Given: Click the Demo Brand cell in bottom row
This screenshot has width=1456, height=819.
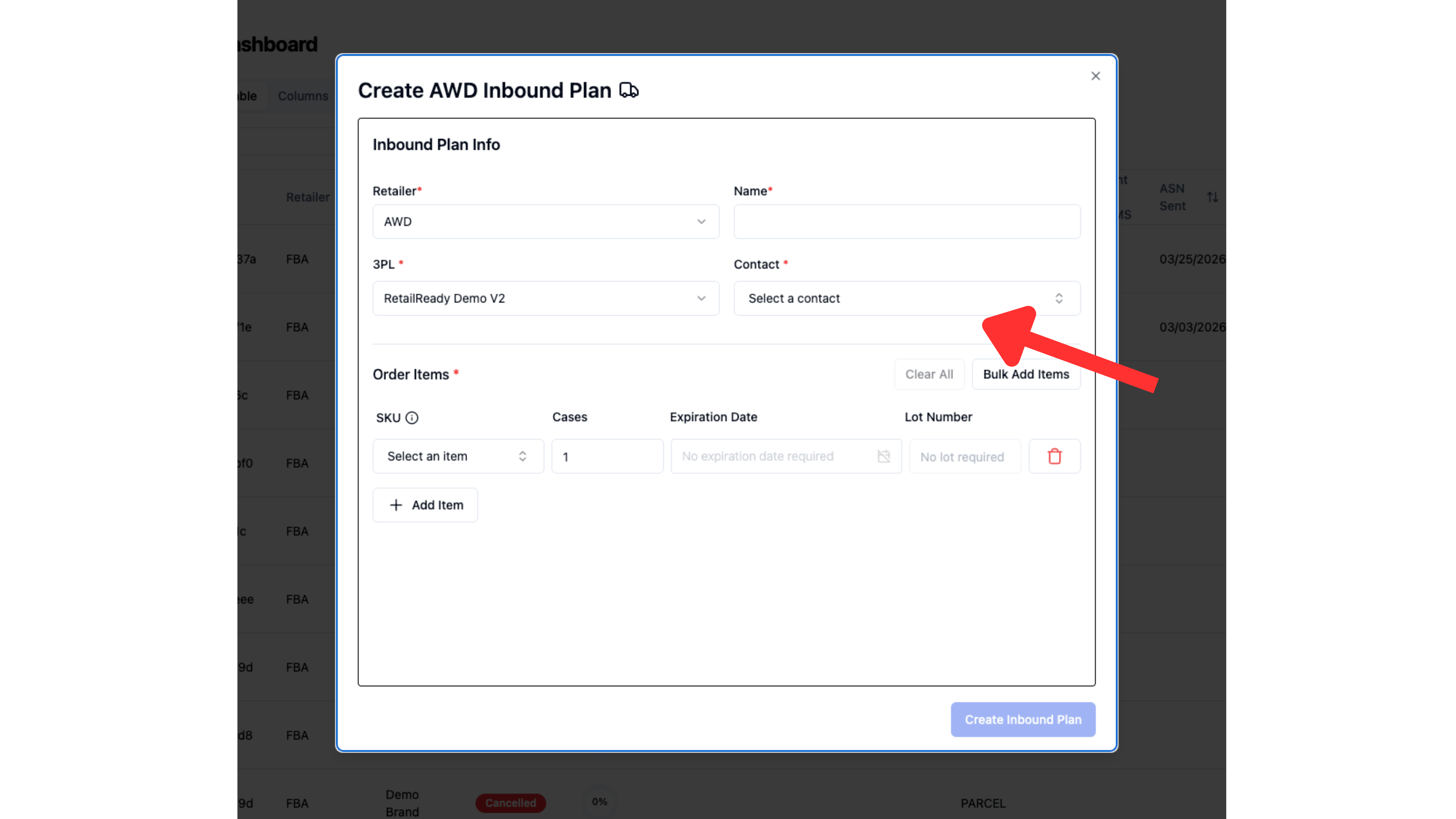Looking at the screenshot, I should pyautogui.click(x=402, y=803).
